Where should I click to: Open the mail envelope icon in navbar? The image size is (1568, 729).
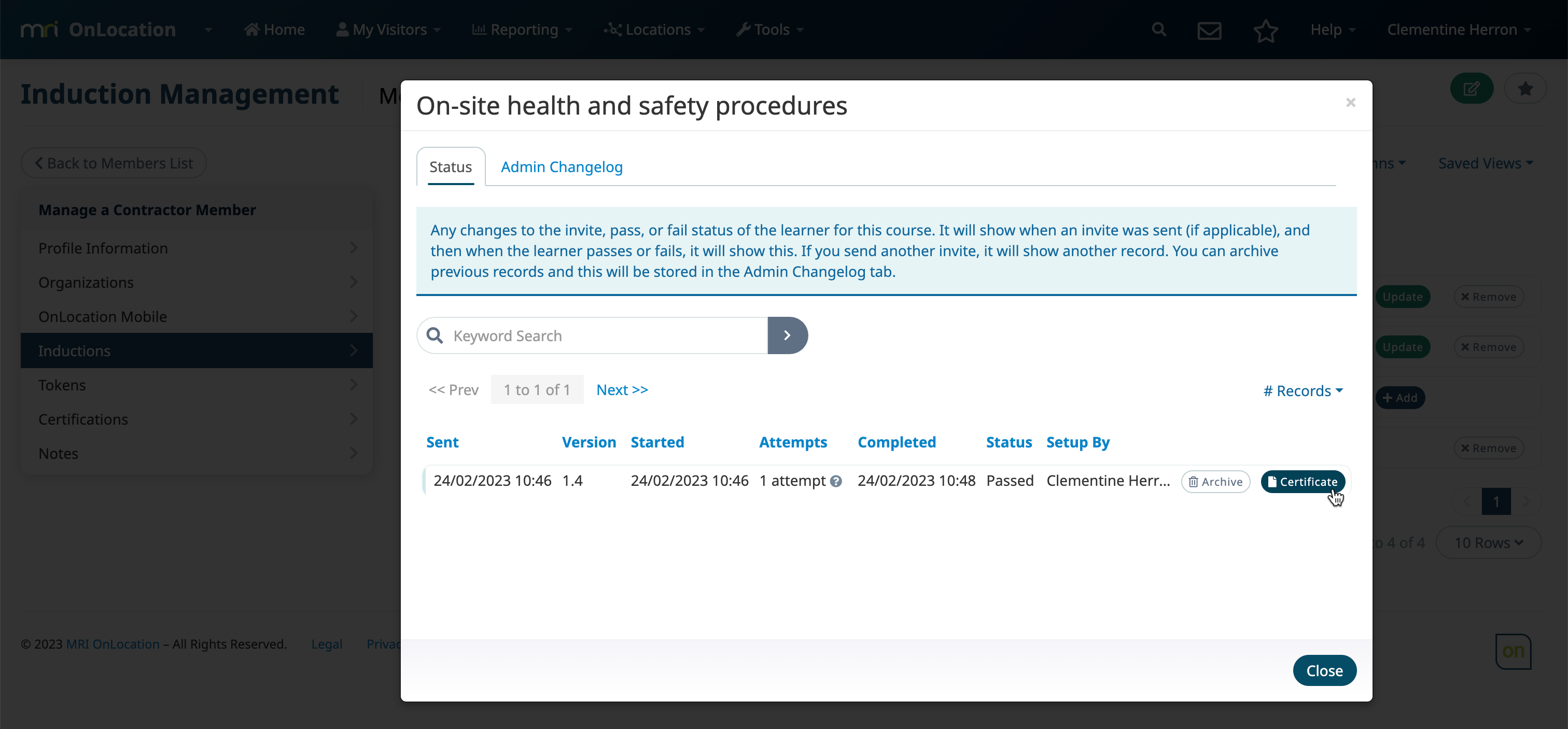1210,31
